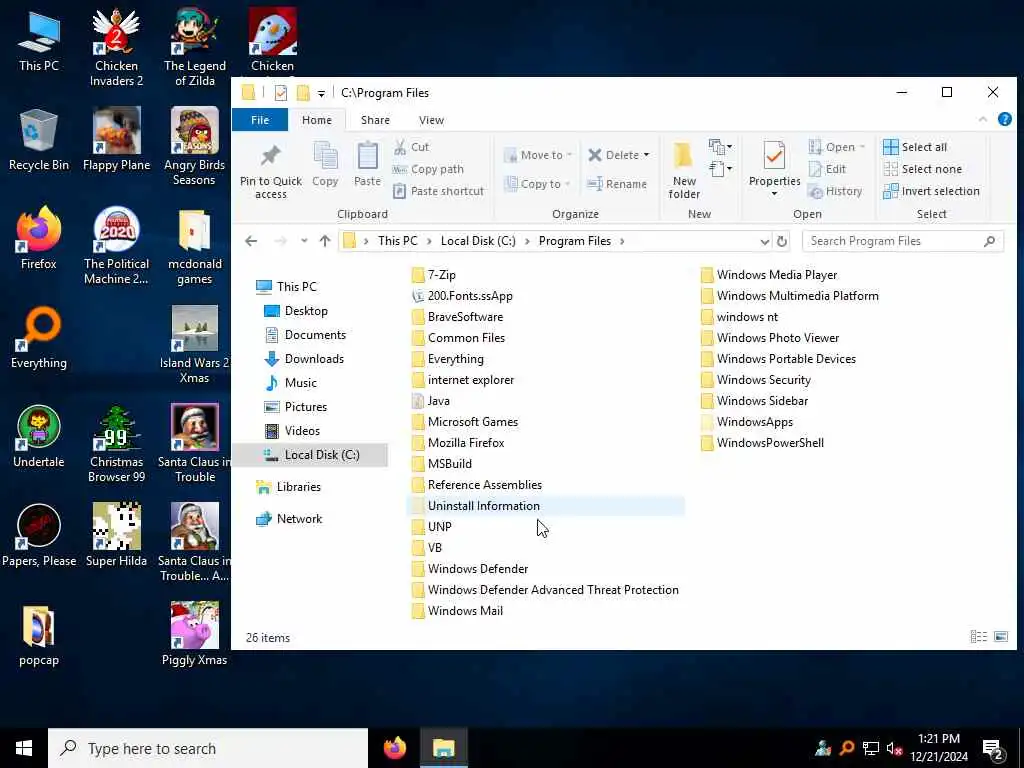Click the taskbar search box
The image size is (1024, 768).
tap(208, 748)
